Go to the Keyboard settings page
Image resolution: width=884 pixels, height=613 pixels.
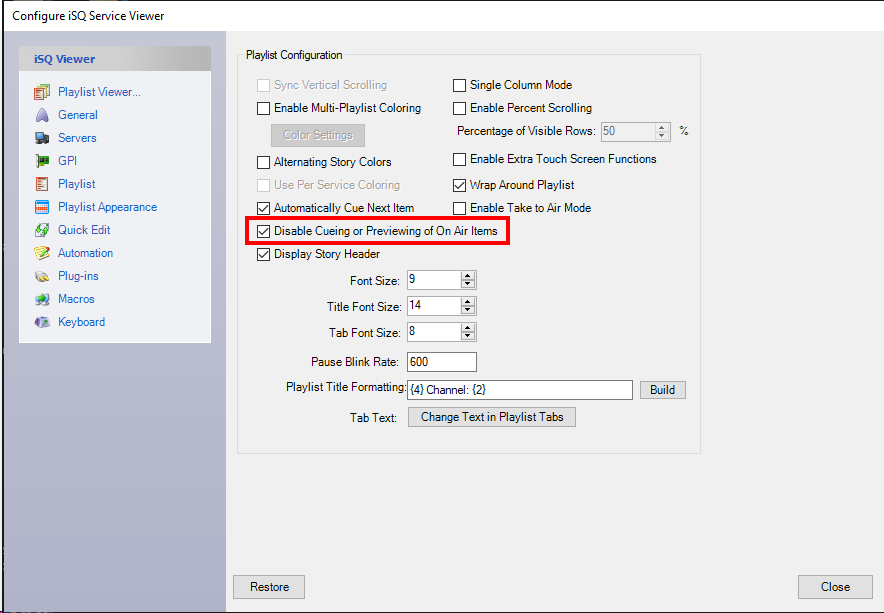coord(81,322)
